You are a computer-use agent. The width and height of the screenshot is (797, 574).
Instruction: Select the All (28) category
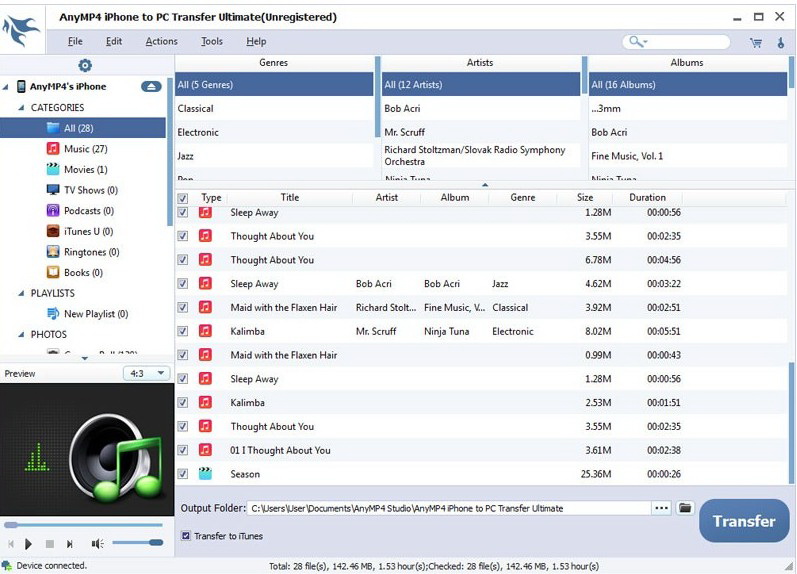(x=83, y=128)
